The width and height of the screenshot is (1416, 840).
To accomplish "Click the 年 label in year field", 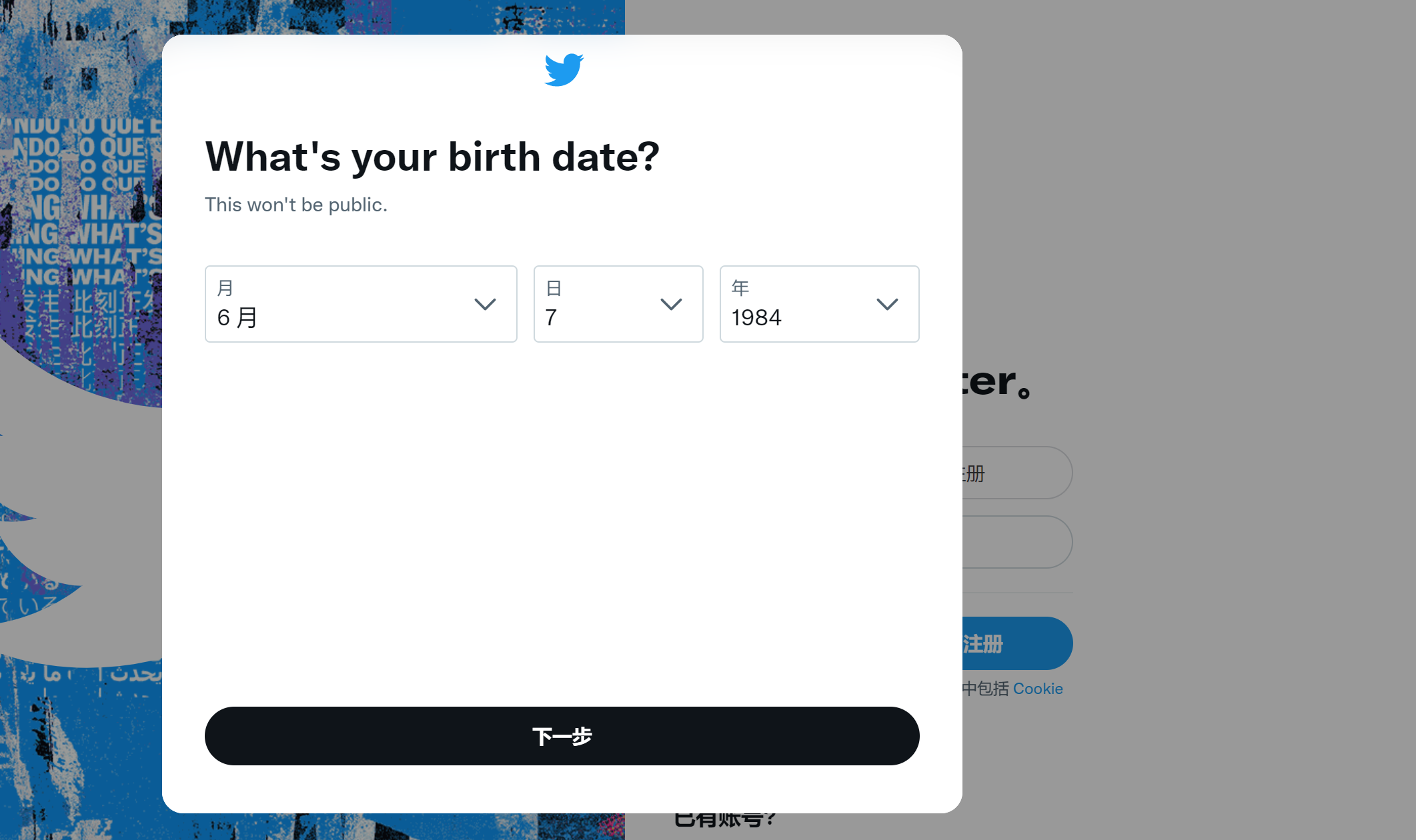I will coord(740,288).
